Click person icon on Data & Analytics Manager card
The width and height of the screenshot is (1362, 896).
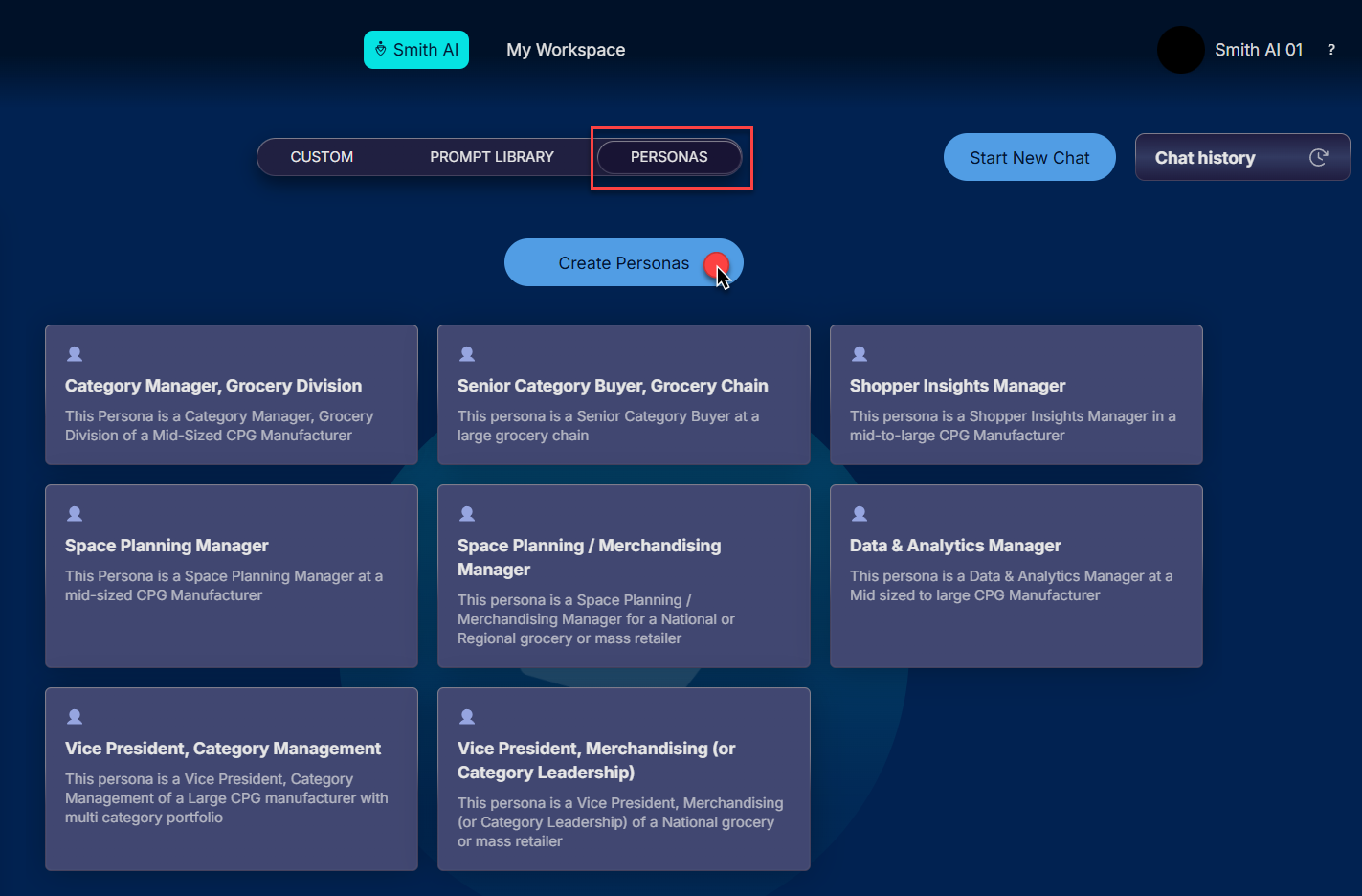pos(860,514)
